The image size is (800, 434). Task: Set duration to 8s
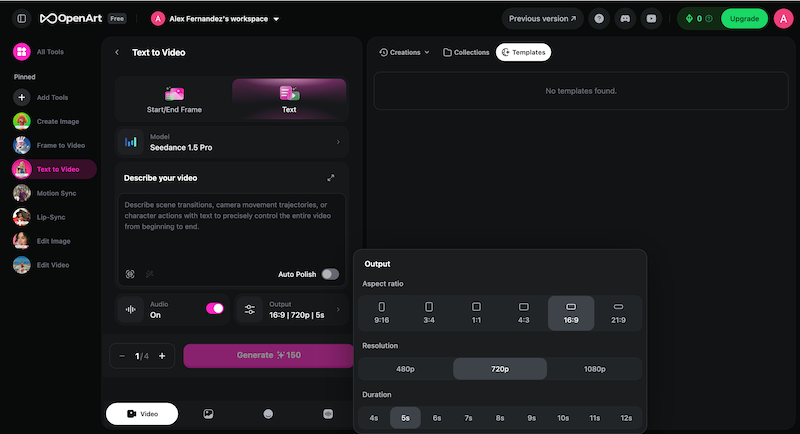point(500,418)
